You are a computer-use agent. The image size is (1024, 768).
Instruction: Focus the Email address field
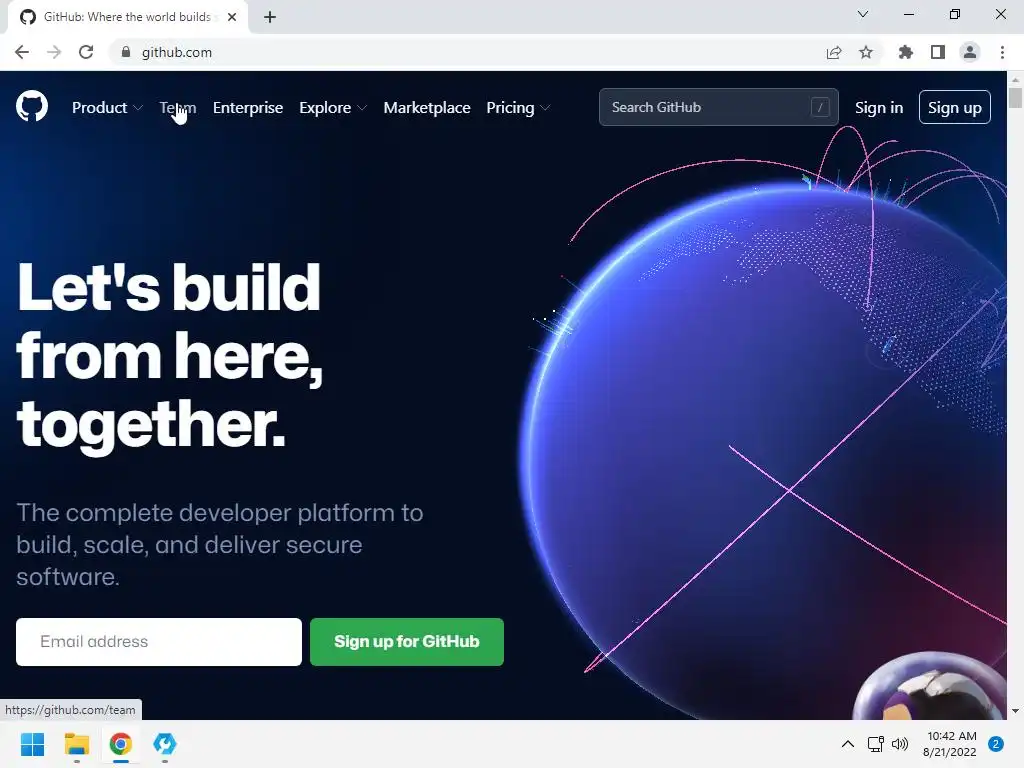tap(159, 642)
